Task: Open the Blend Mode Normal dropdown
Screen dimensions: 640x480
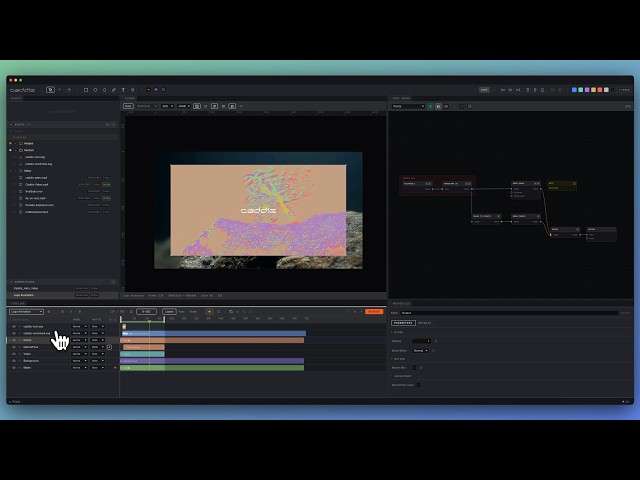Action: [x=420, y=351]
